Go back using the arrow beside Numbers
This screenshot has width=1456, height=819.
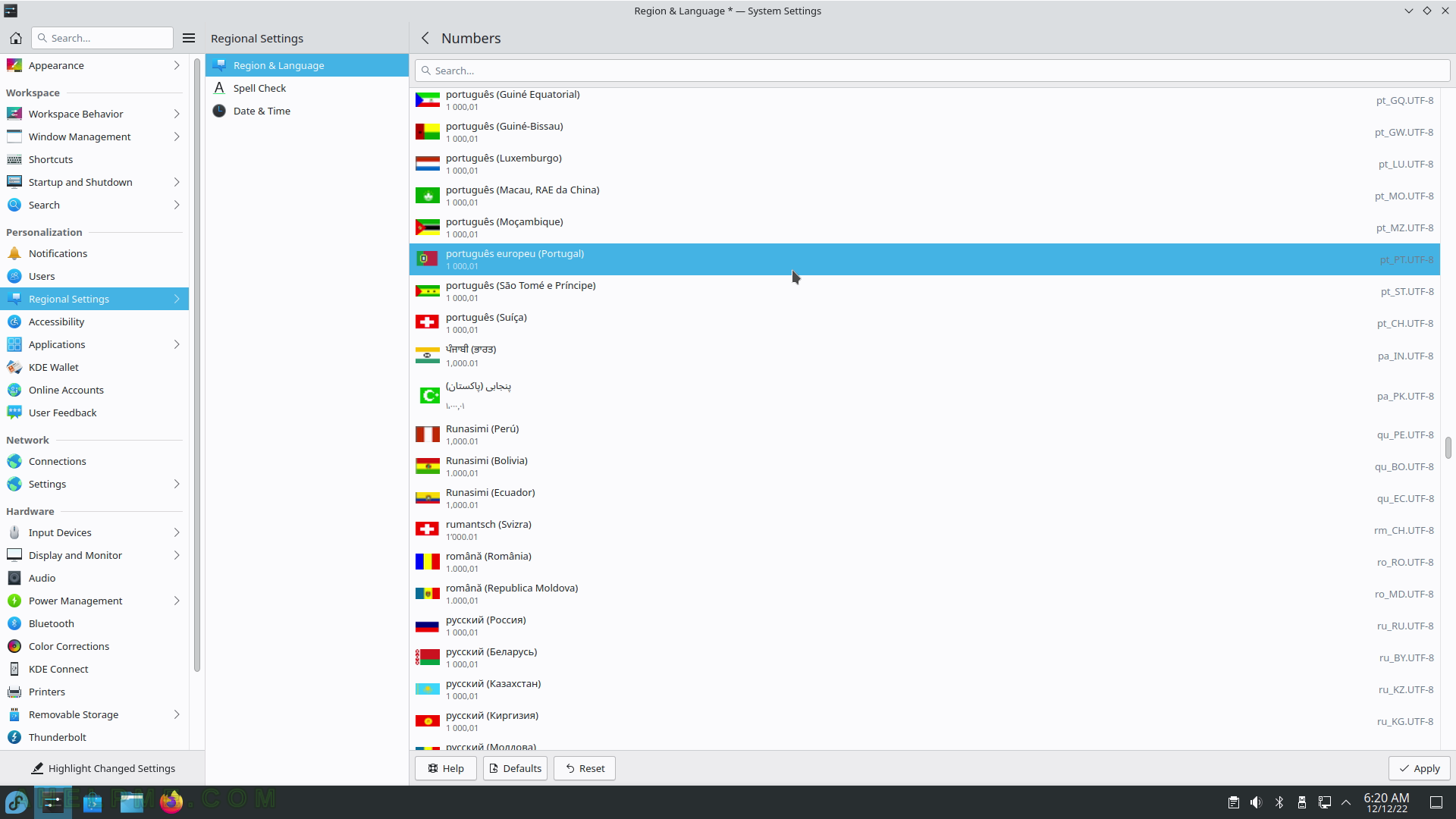pyautogui.click(x=425, y=38)
